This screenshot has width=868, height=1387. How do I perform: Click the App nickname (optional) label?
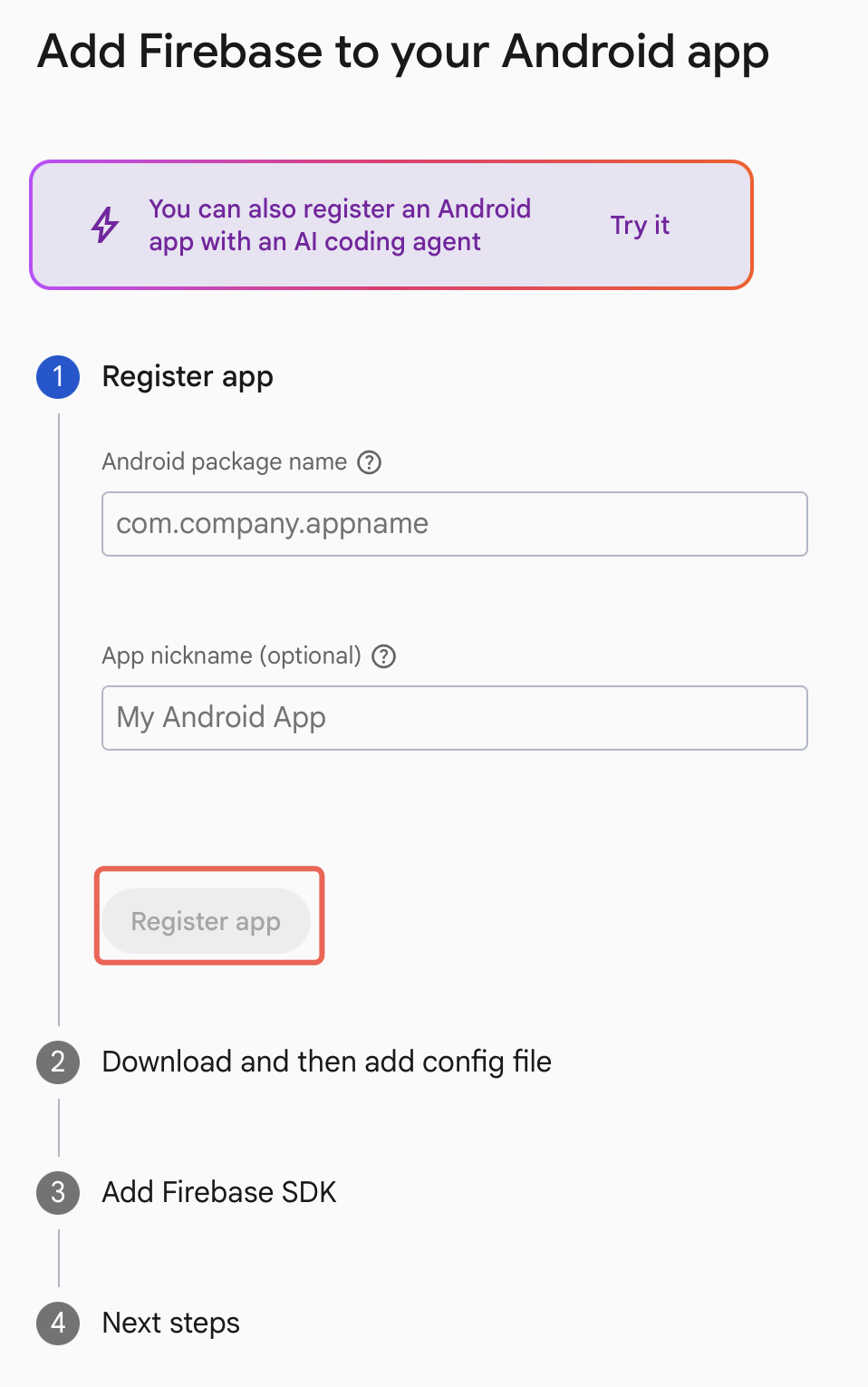pyautogui.click(x=232, y=656)
